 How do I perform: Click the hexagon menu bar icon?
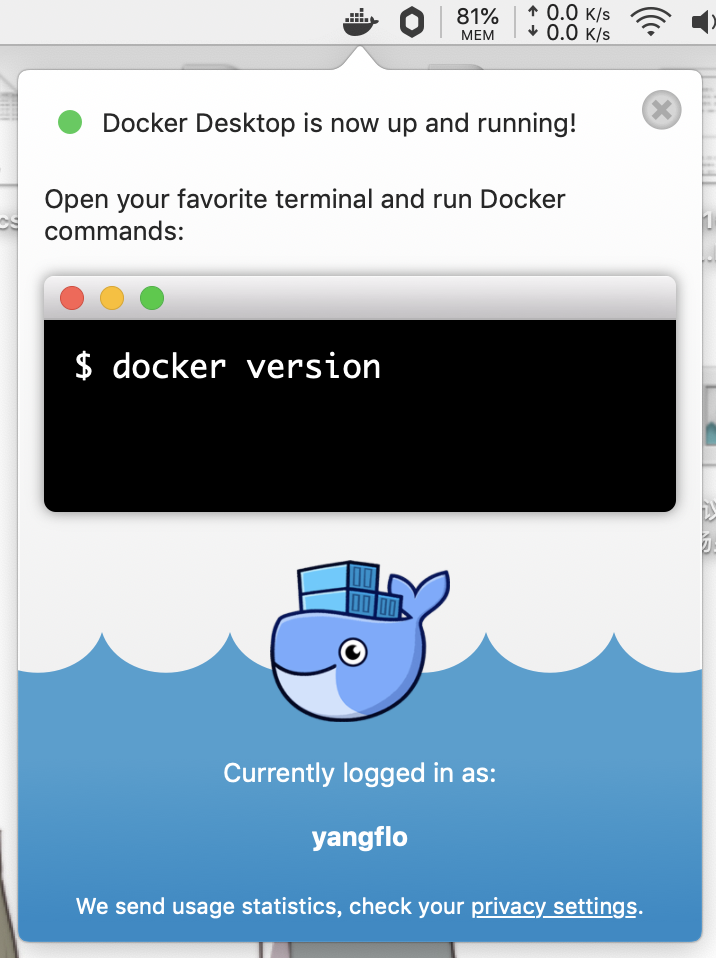coord(412,23)
